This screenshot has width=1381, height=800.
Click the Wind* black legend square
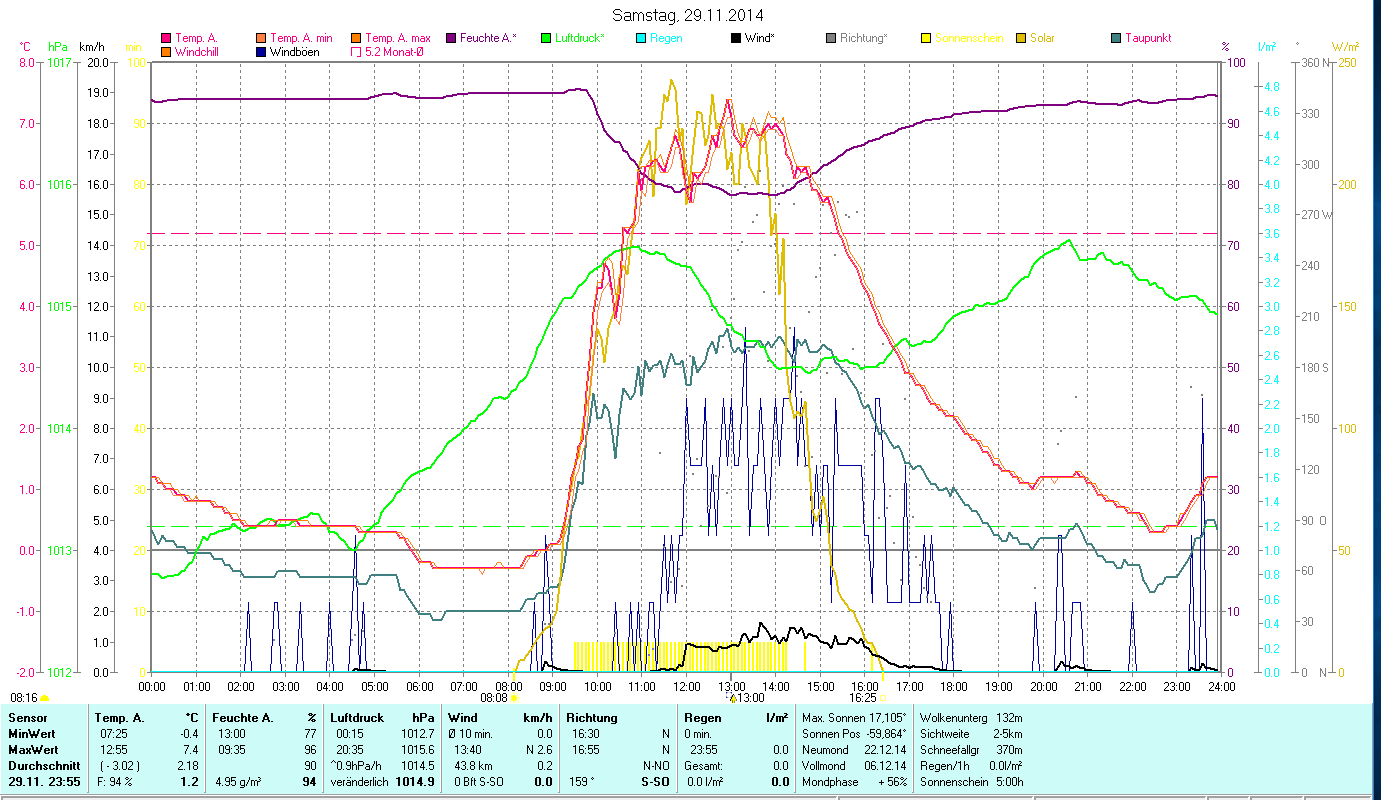click(736, 38)
